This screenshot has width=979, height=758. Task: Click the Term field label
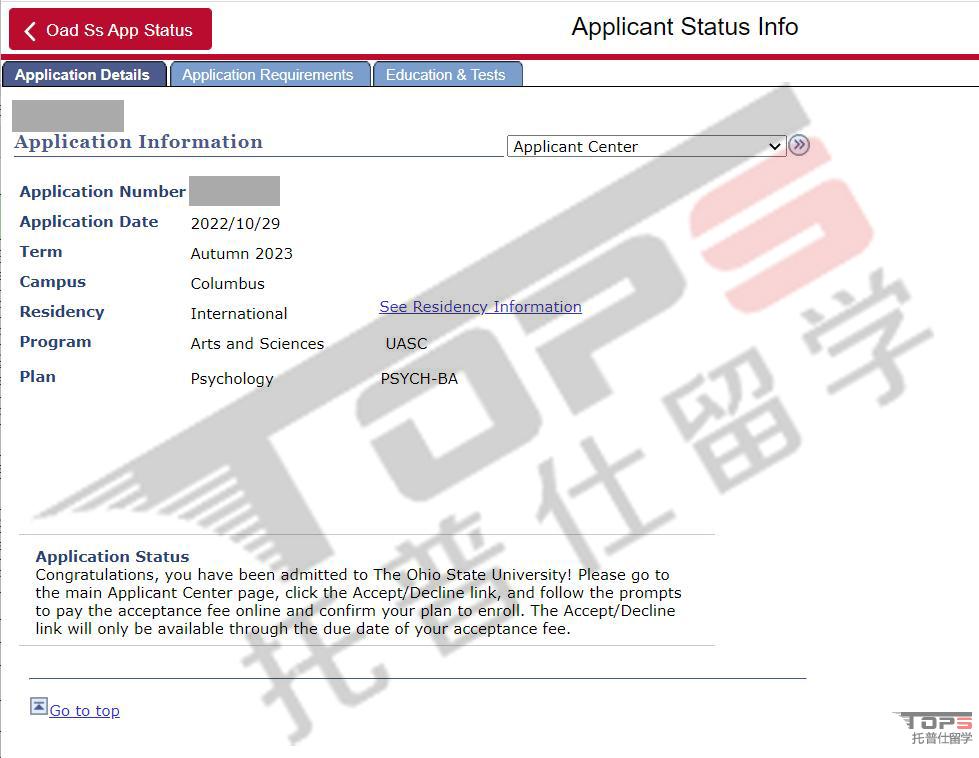(41, 252)
